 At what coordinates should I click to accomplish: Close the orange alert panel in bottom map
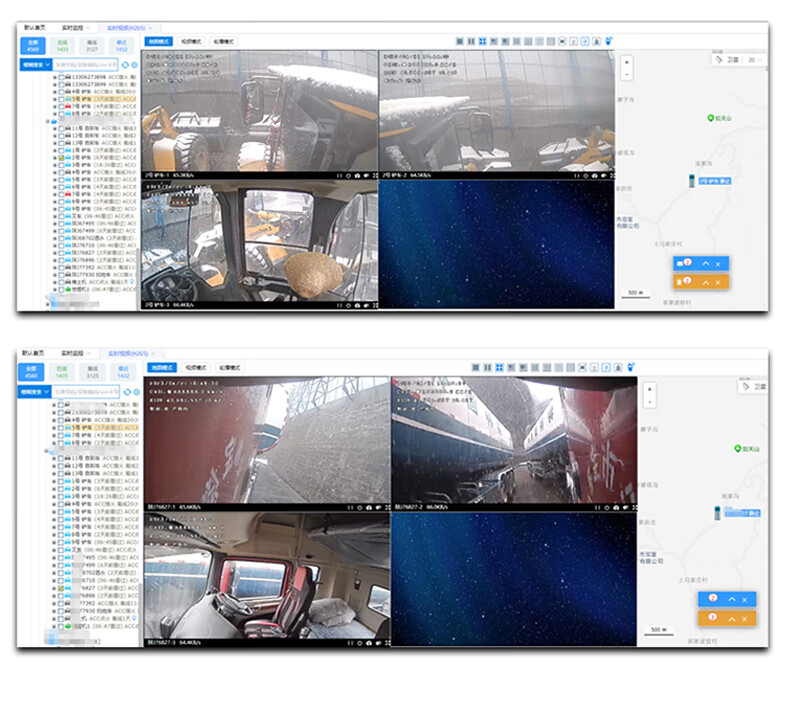(744, 619)
